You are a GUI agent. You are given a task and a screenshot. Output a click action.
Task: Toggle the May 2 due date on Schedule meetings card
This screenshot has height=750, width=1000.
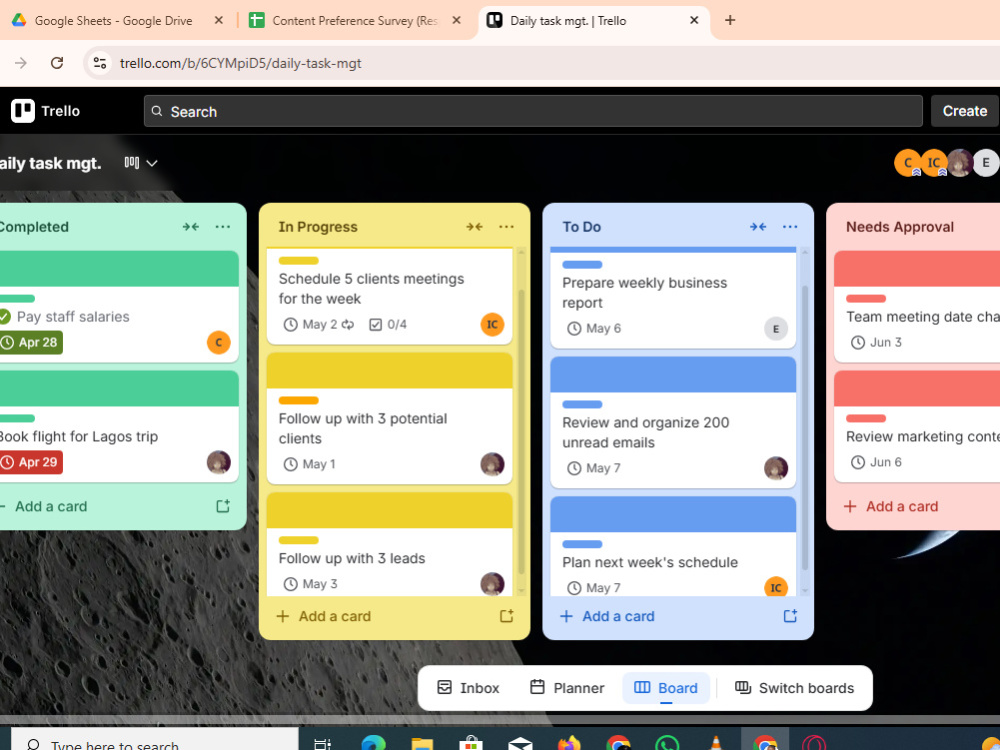318,325
